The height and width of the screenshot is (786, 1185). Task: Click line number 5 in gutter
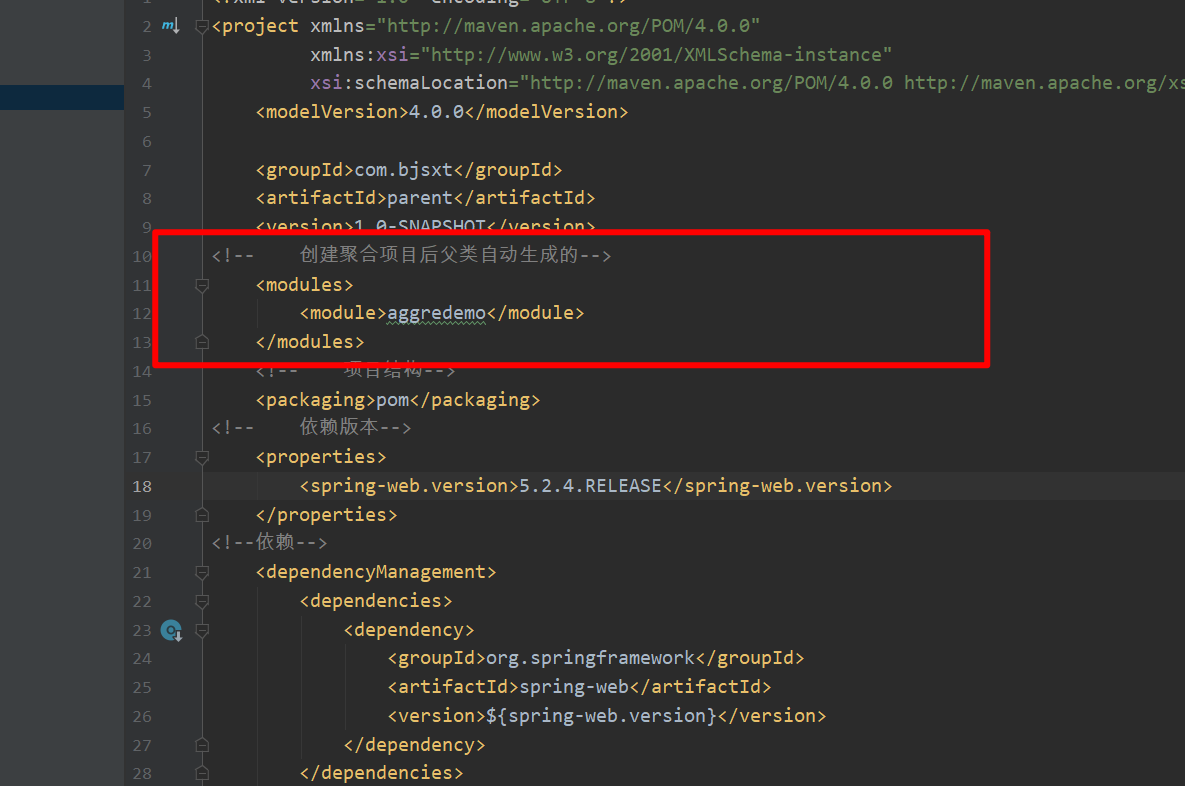coord(147,113)
